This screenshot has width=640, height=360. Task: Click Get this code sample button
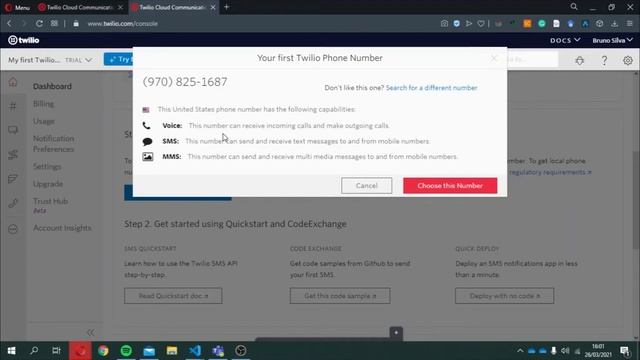tap(340, 296)
